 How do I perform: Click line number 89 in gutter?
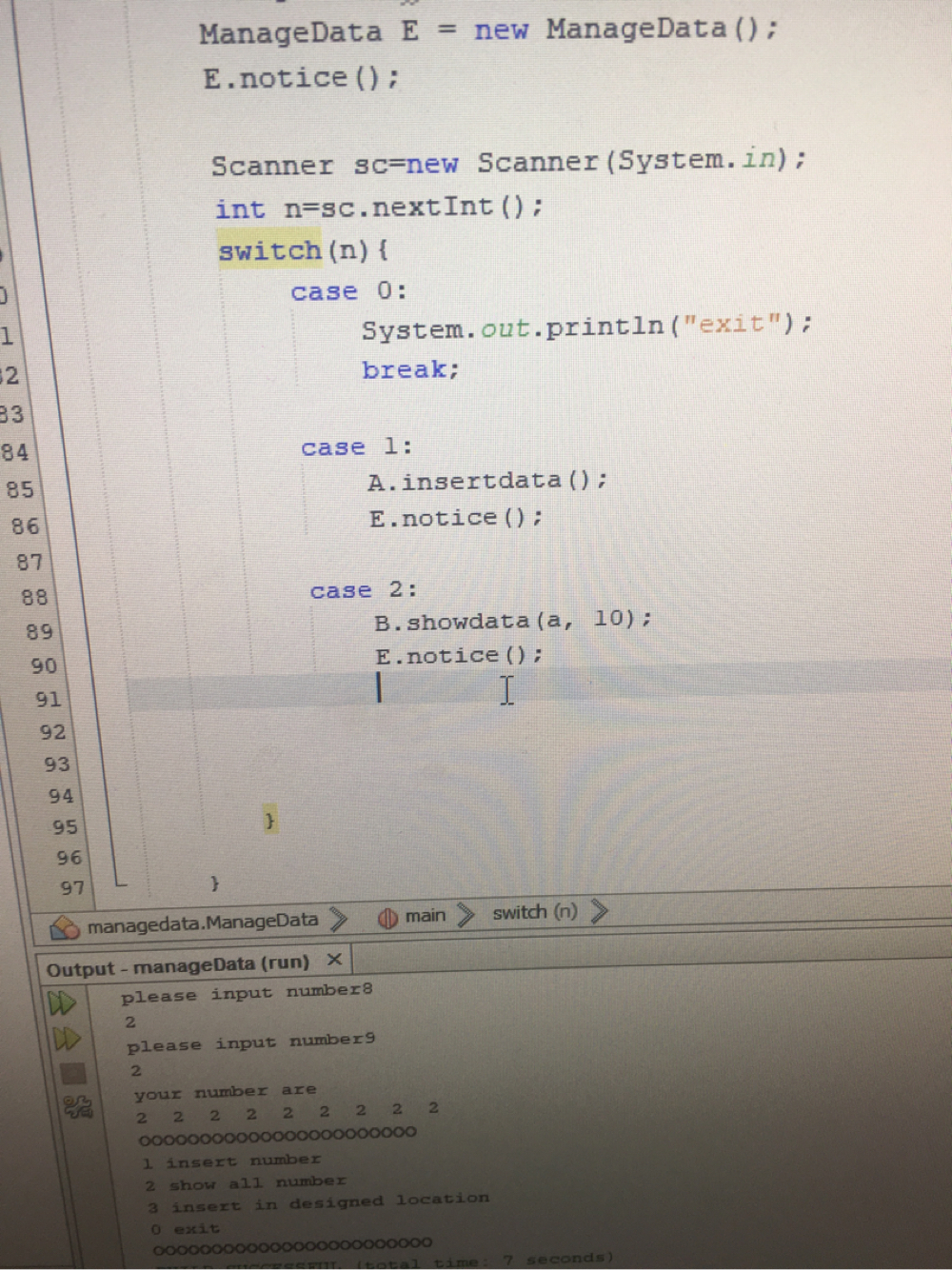(39, 632)
